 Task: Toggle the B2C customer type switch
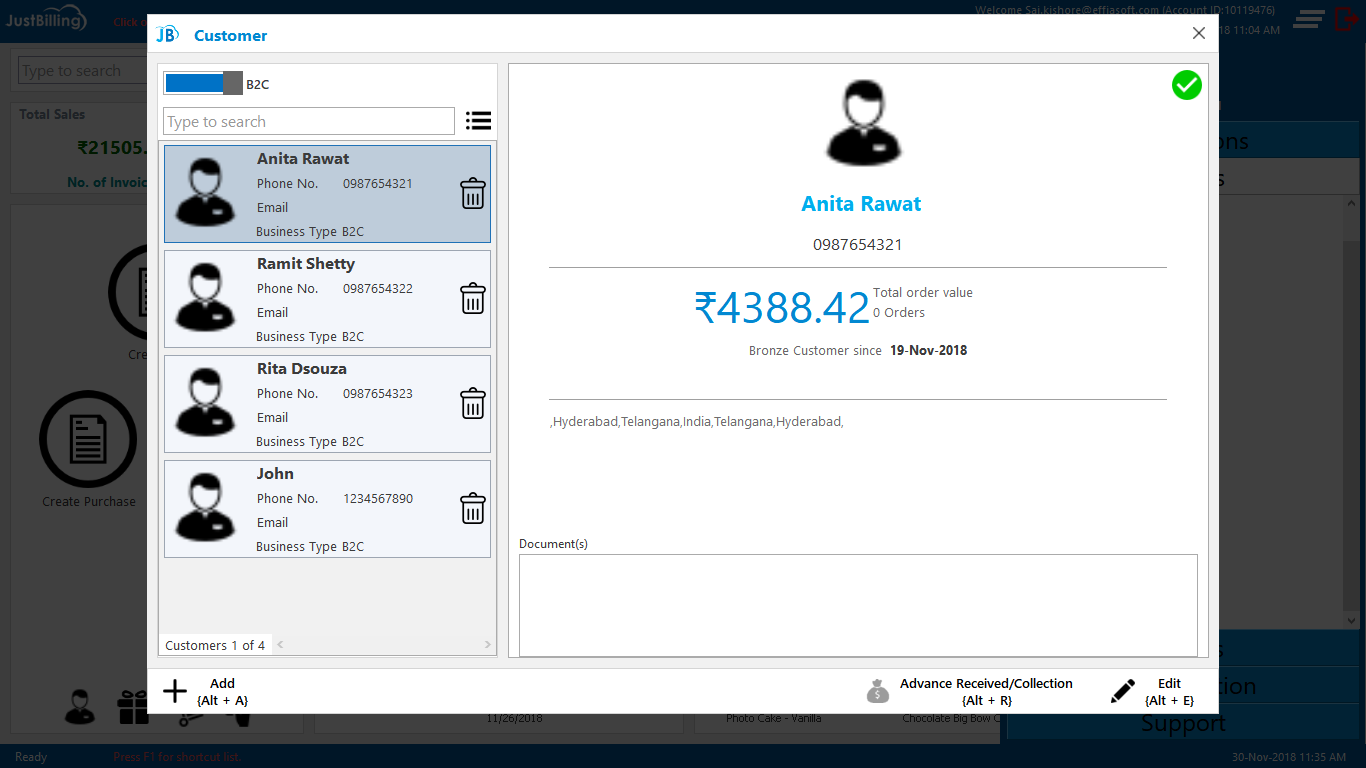click(x=203, y=83)
